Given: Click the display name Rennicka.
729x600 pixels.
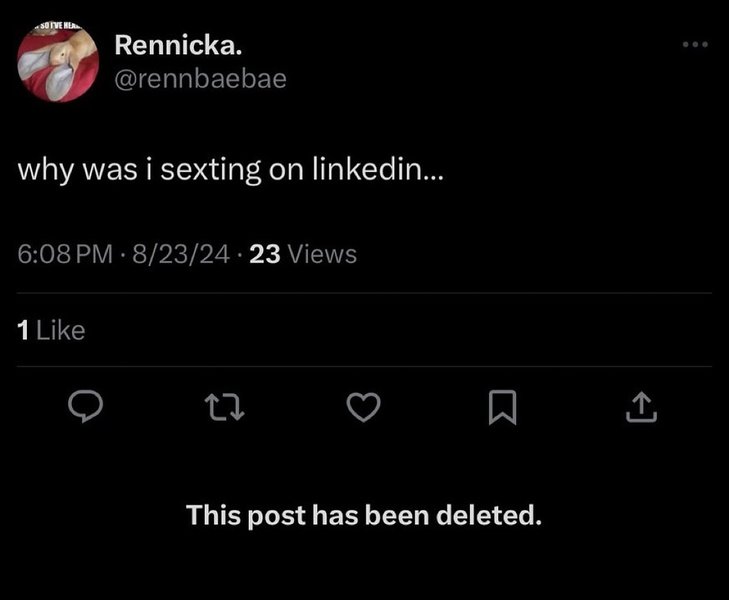Looking at the screenshot, I should pos(178,45).
